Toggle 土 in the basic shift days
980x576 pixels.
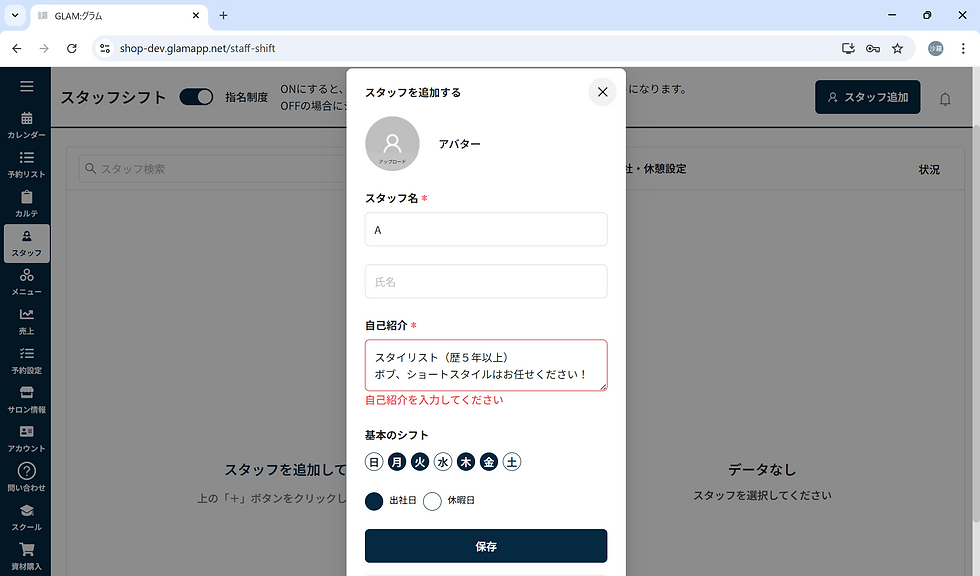click(x=512, y=461)
